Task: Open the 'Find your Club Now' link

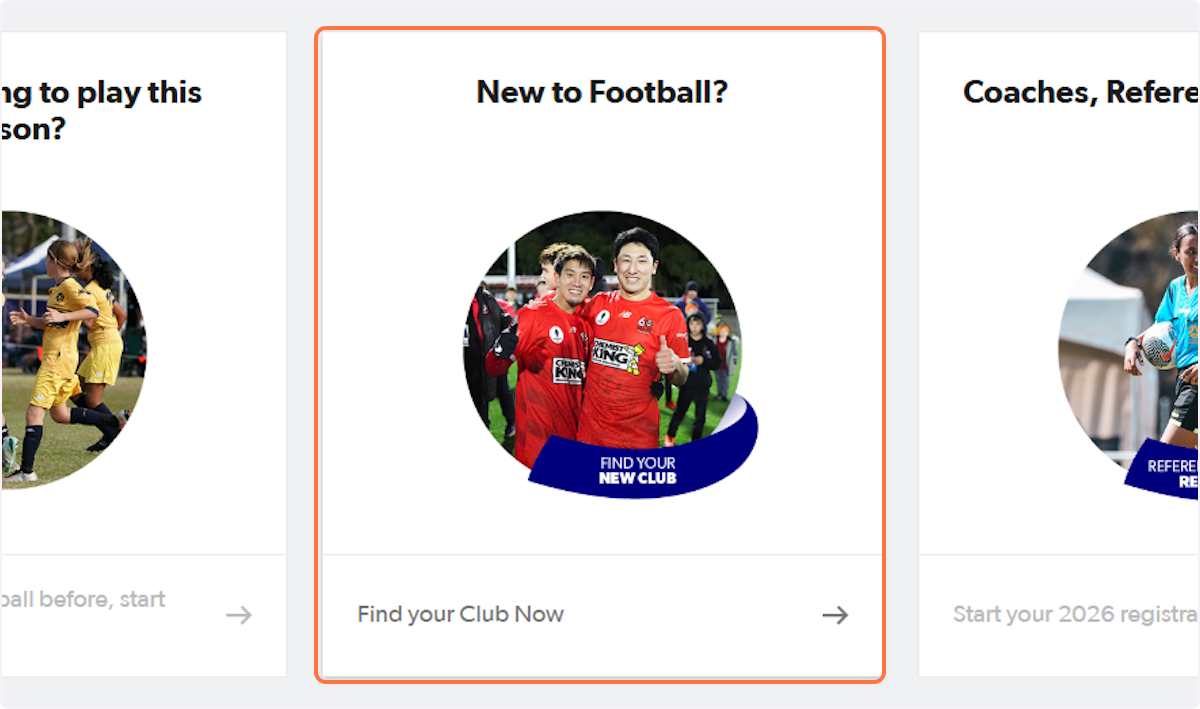Action: (460, 614)
